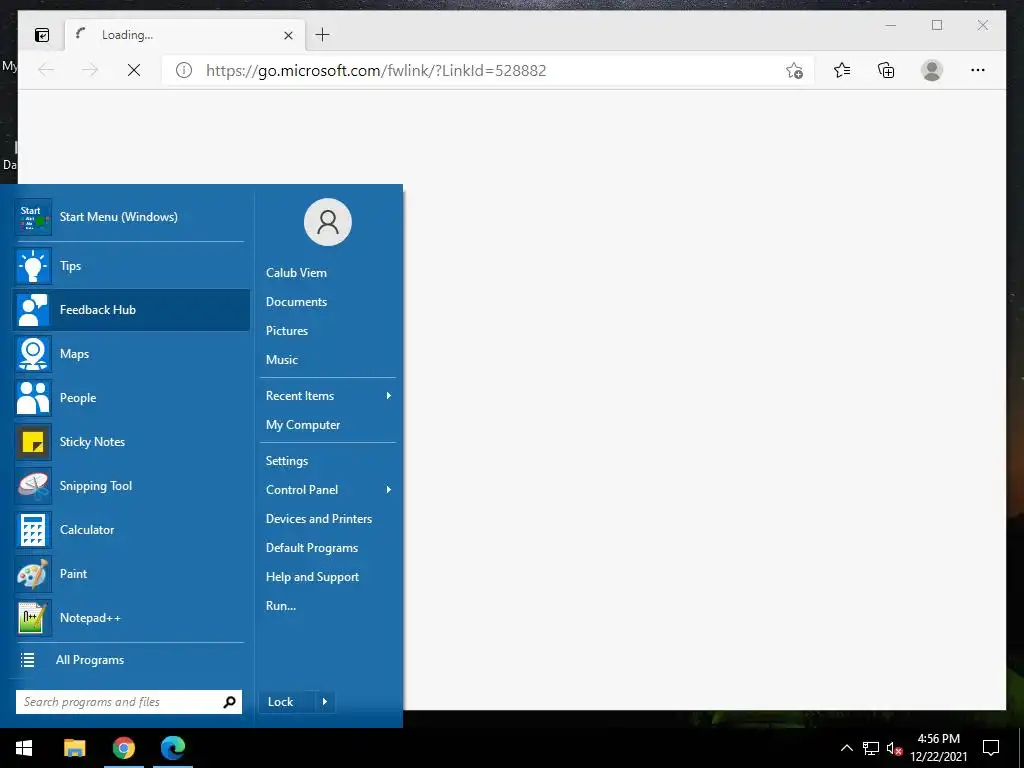Viewport: 1024px width, 768px height.
Task: Click the Windows Start button
Action: coord(24,748)
